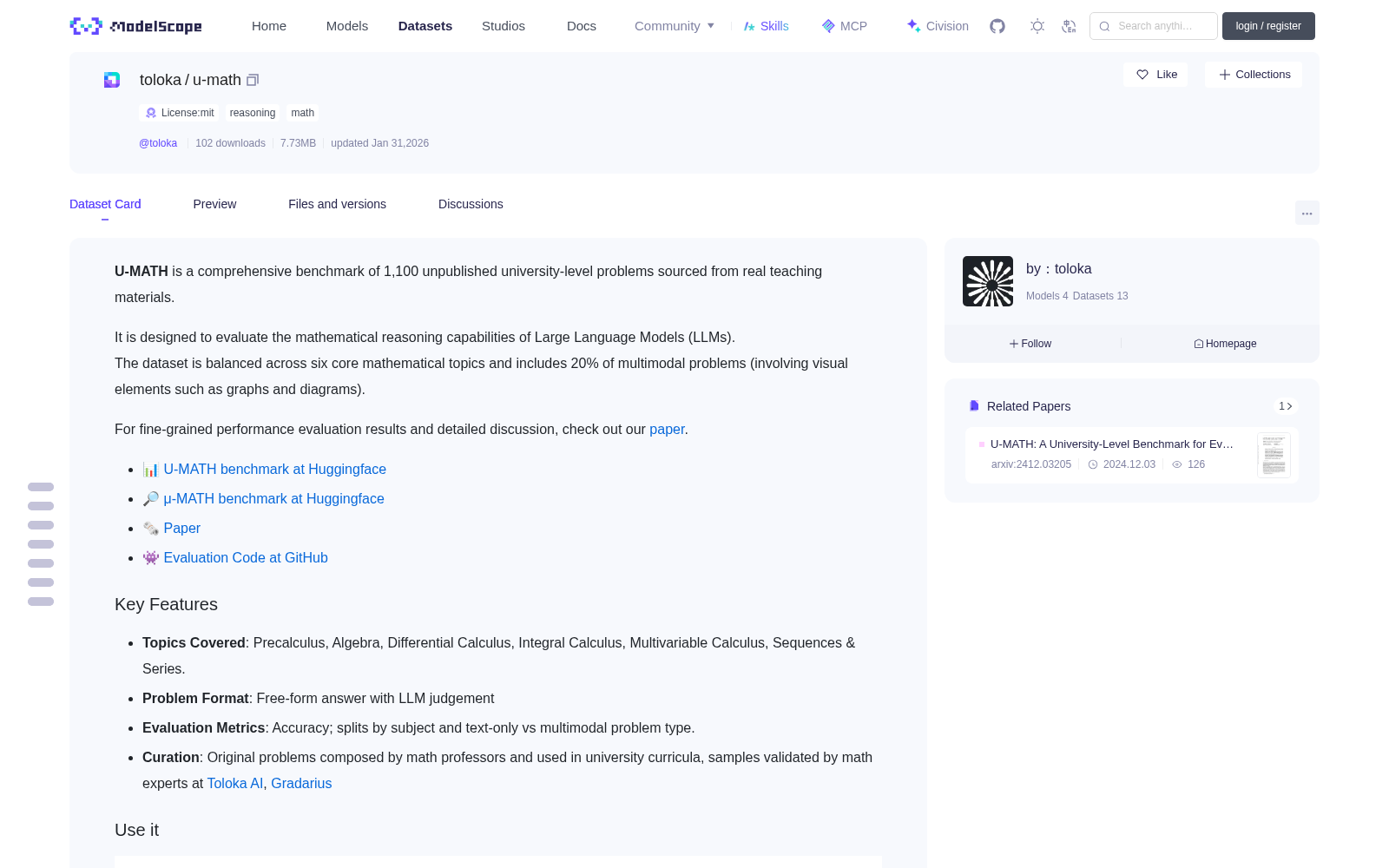This screenshot has height=868, width=1389.
Task: Expand Related Papers count chevron
Action: click(1286, 406)
